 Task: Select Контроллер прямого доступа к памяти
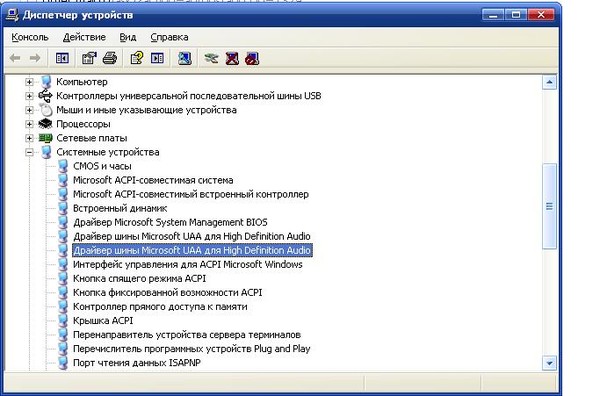(x=160, y=306)
